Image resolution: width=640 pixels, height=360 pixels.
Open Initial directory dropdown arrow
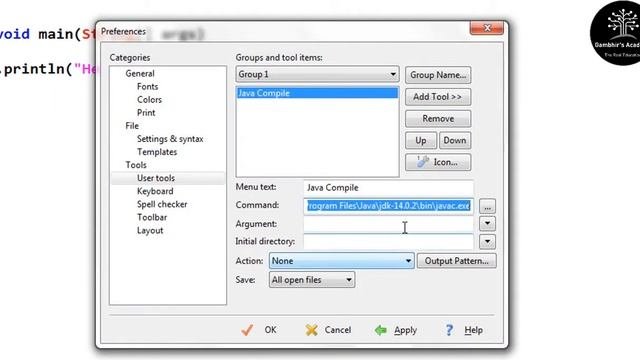(x=487, y=242)
